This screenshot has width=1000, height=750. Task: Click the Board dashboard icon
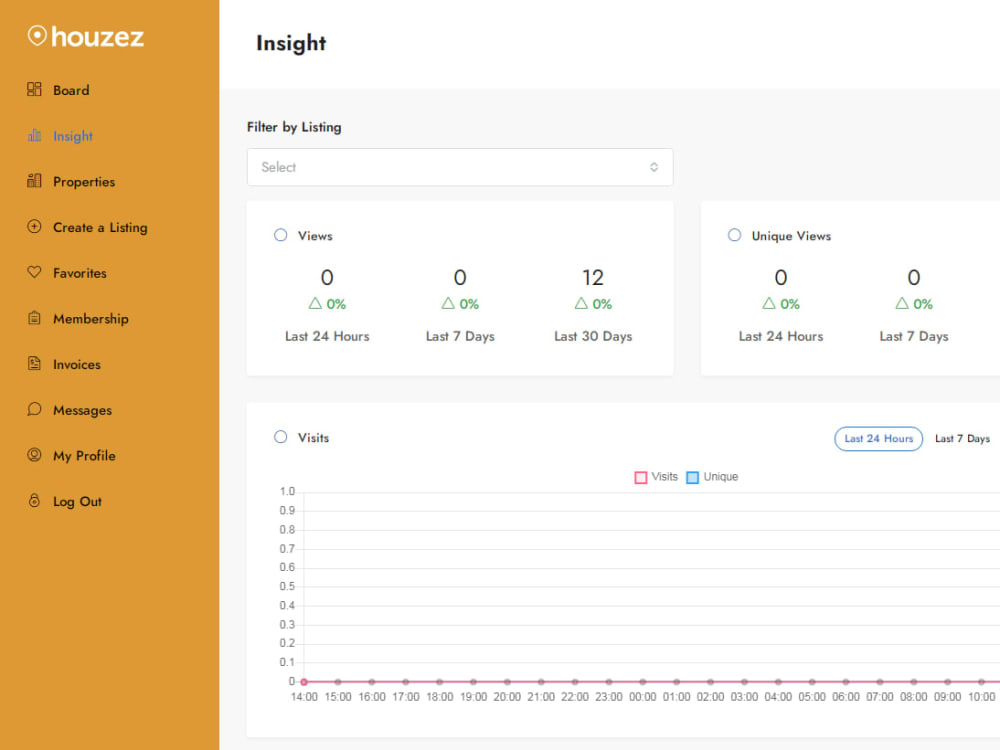coord(34,89)
